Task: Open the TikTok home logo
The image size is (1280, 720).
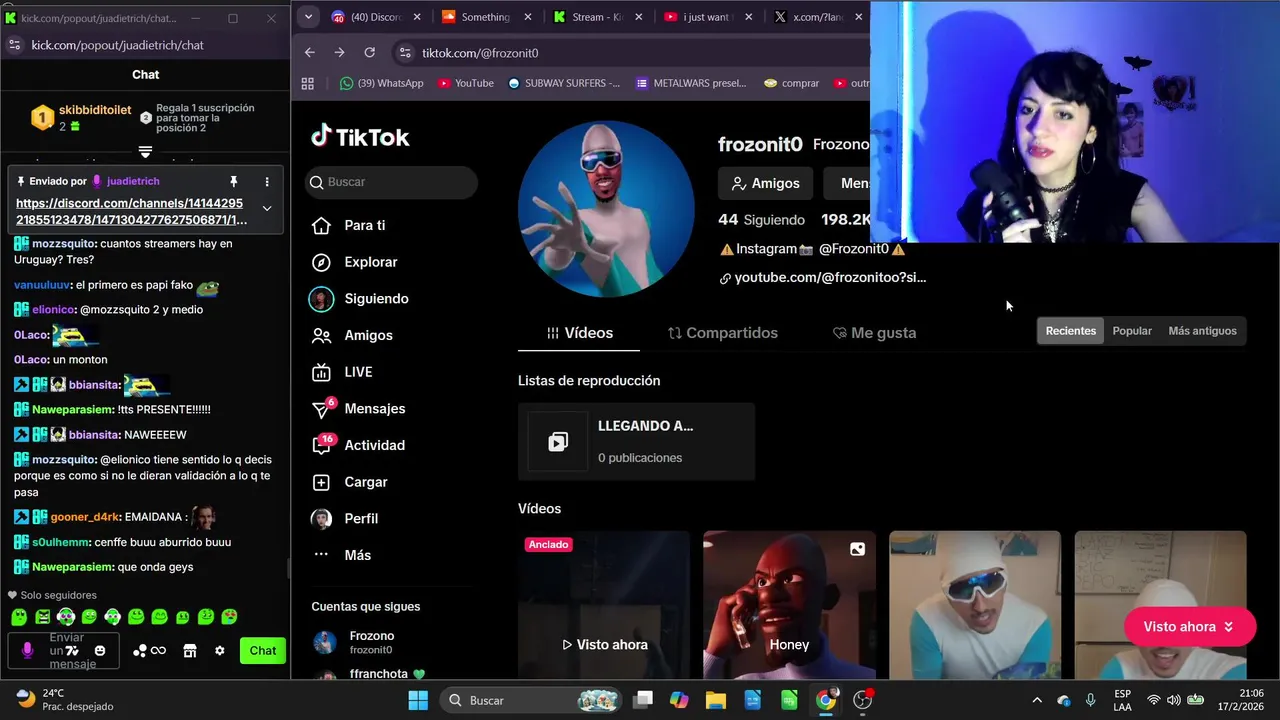Action: click(x=360, y=137)
